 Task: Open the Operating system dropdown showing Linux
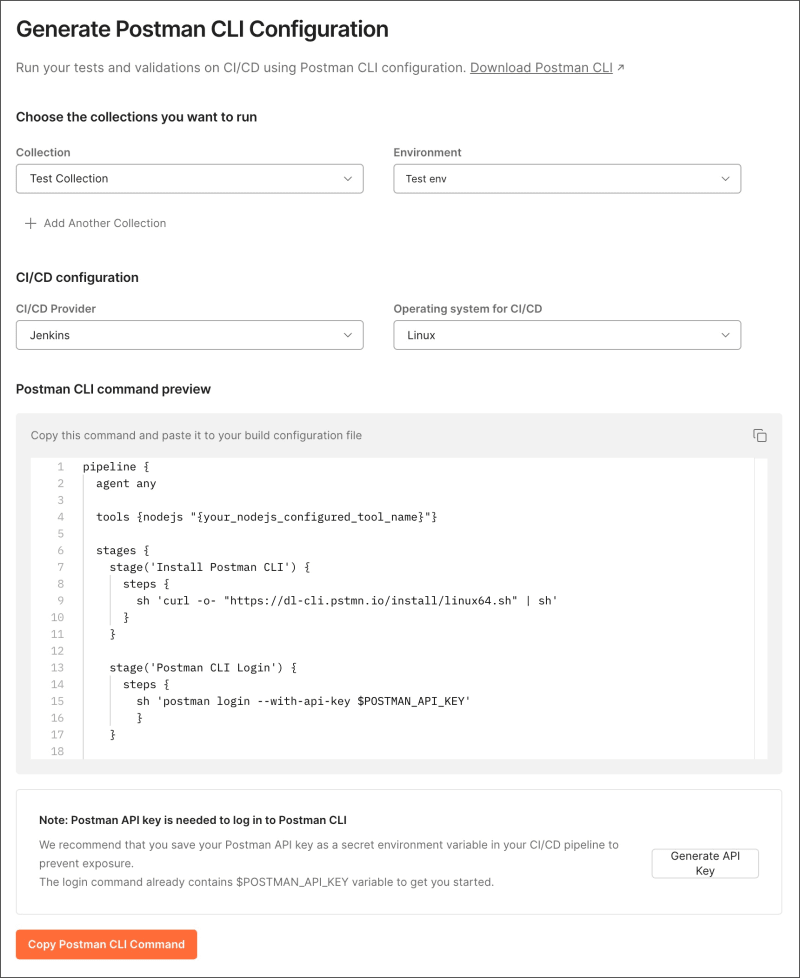coord(567,335)
